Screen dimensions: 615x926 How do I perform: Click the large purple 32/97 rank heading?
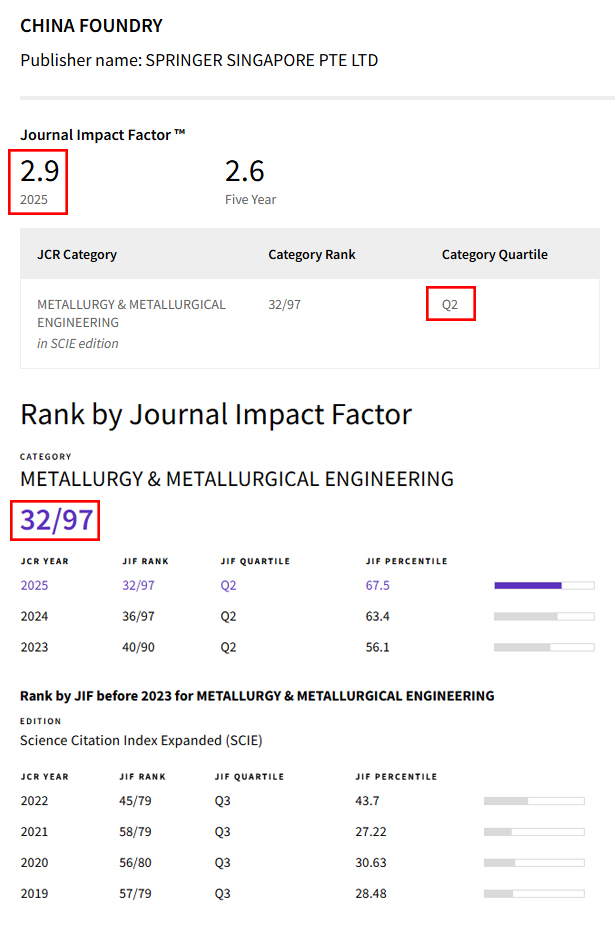click(57, 520)
